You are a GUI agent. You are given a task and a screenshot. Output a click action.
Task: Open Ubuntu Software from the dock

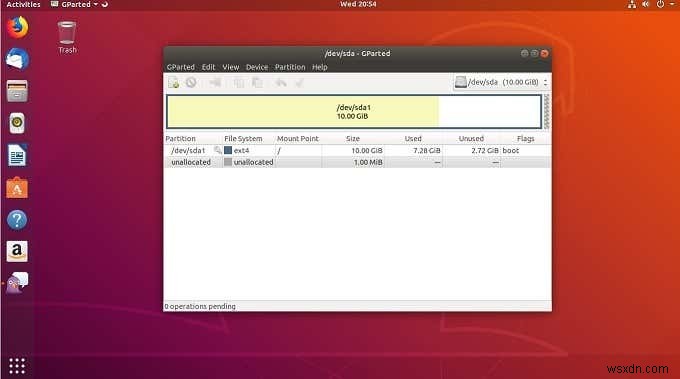coord(17,187)
